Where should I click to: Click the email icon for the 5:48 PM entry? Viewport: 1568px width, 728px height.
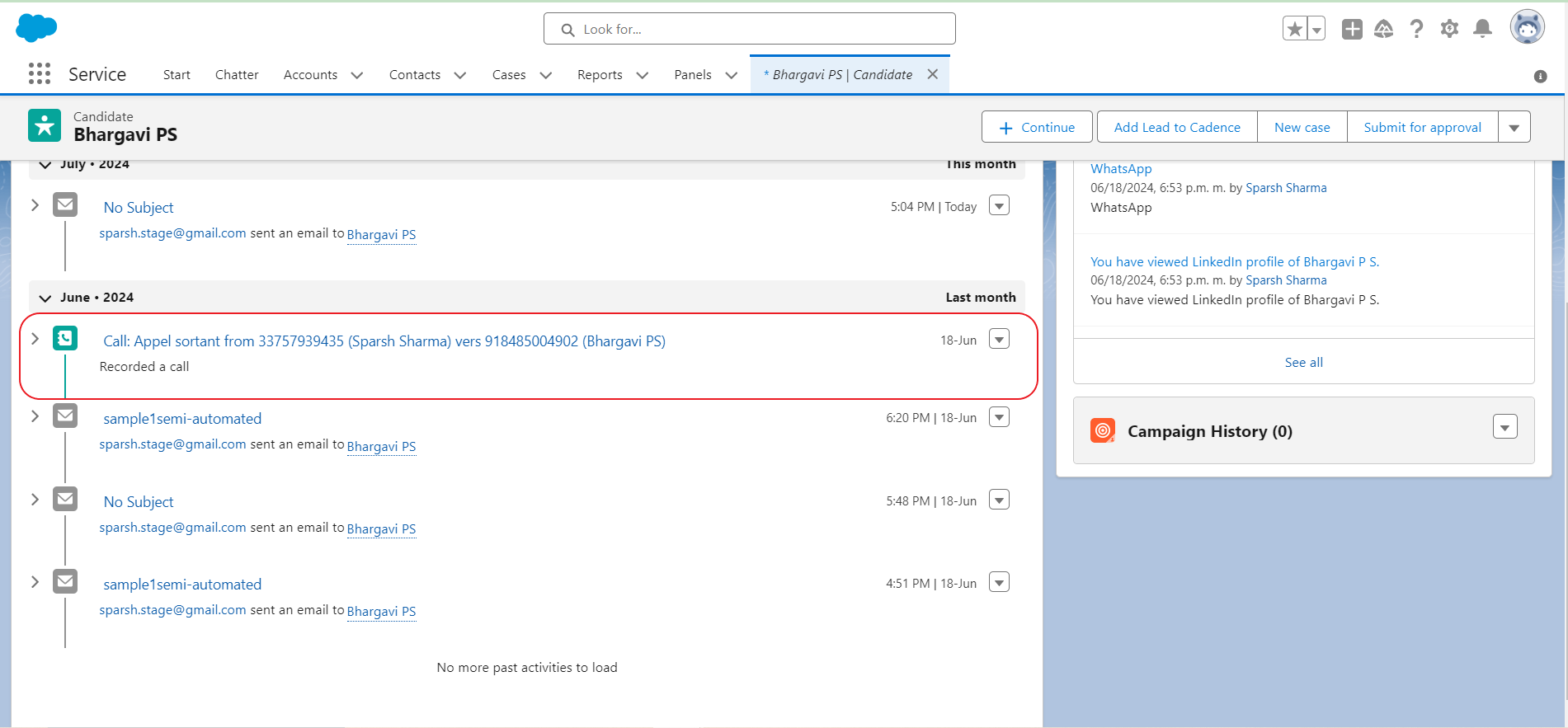point(65,499)
